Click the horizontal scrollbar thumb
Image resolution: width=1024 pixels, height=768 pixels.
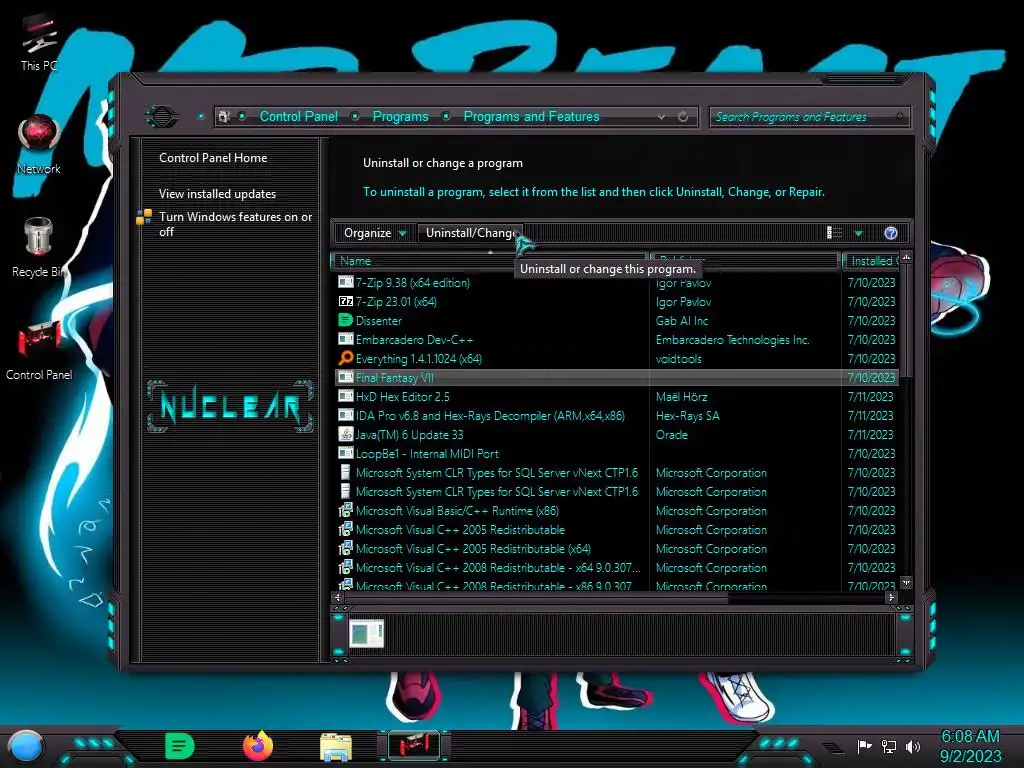[x=536, y=597]
